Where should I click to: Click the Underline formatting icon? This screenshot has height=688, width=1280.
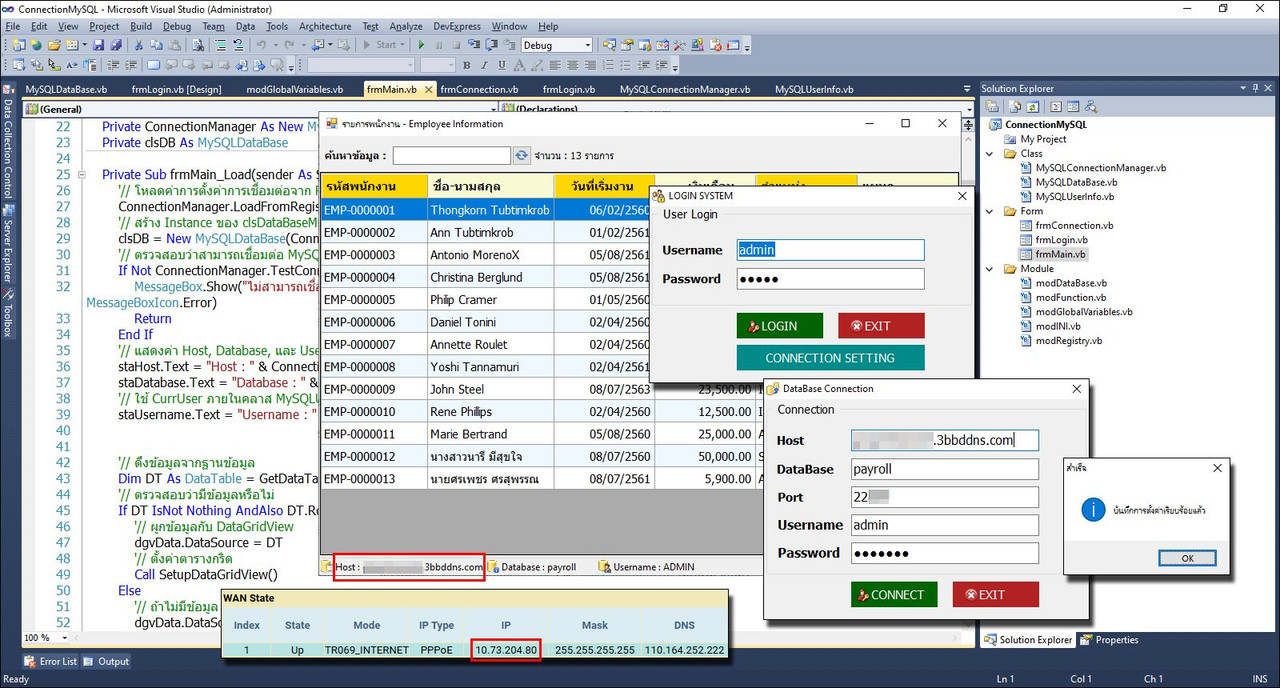coord(502,65)
